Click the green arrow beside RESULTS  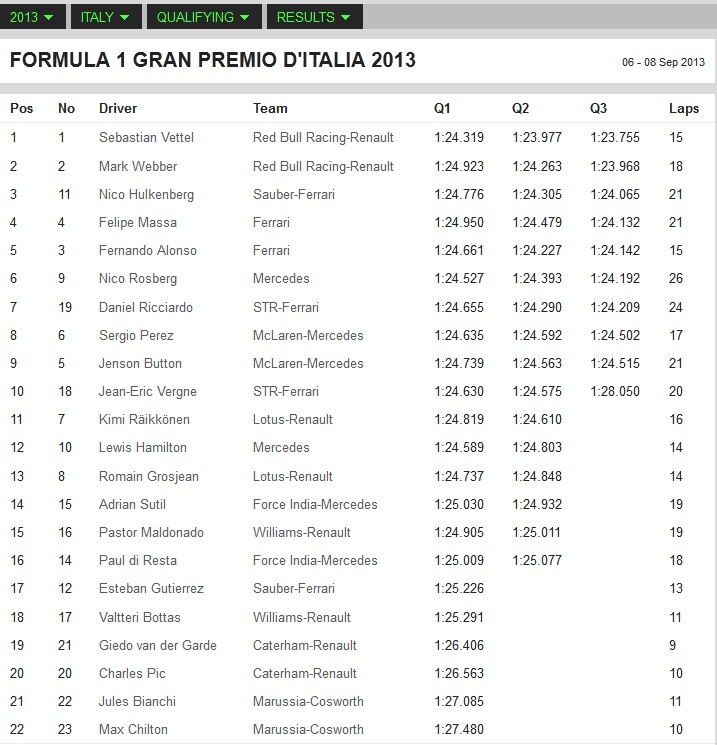[345, 18]
